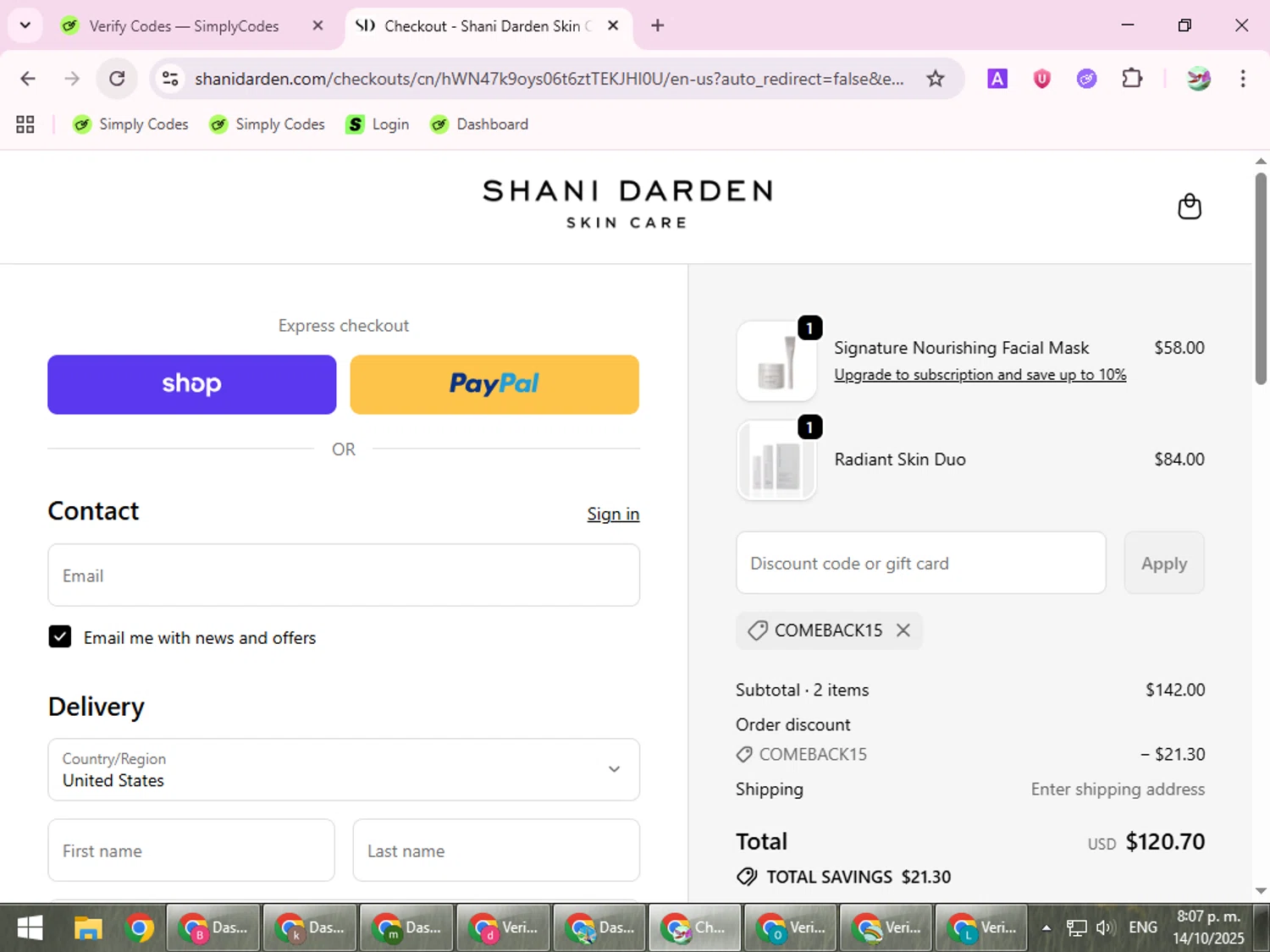Screen dimensions: 1270x952
Task: Open a new browser tab
Action: [x=657, y=25]
